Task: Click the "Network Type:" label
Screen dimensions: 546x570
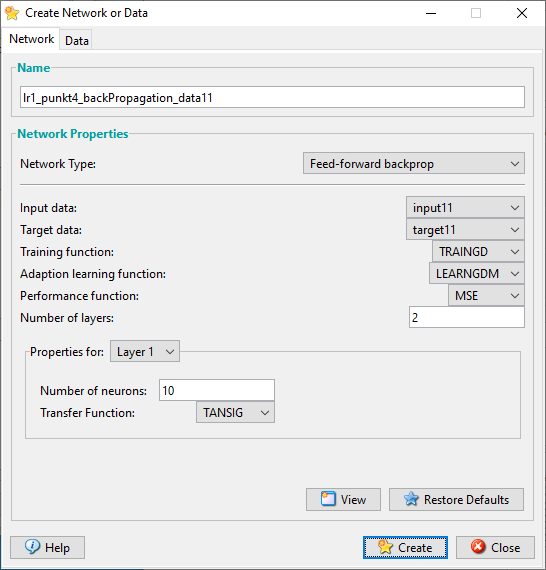Action: 58,164
